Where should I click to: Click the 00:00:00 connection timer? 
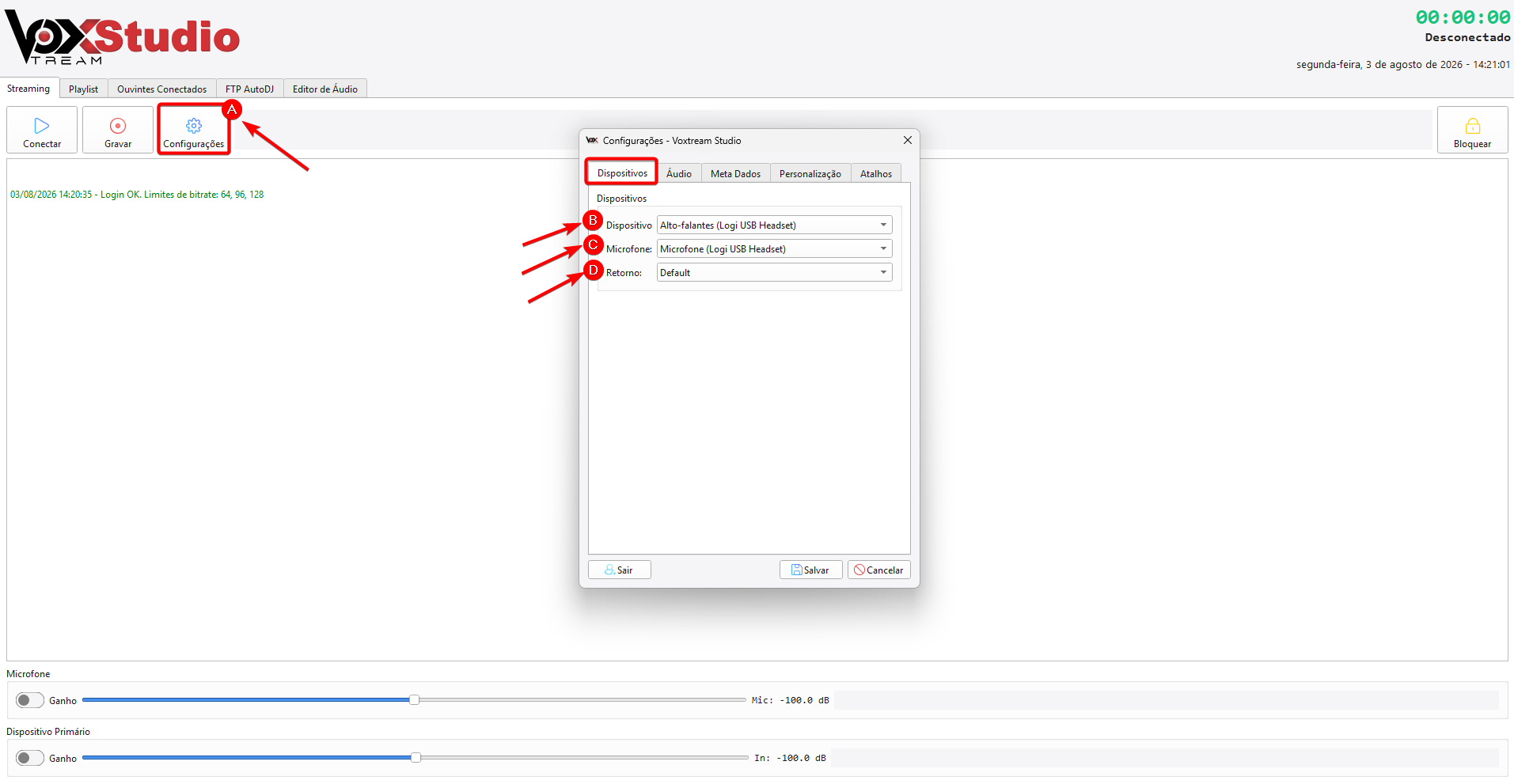[1463, 17]
